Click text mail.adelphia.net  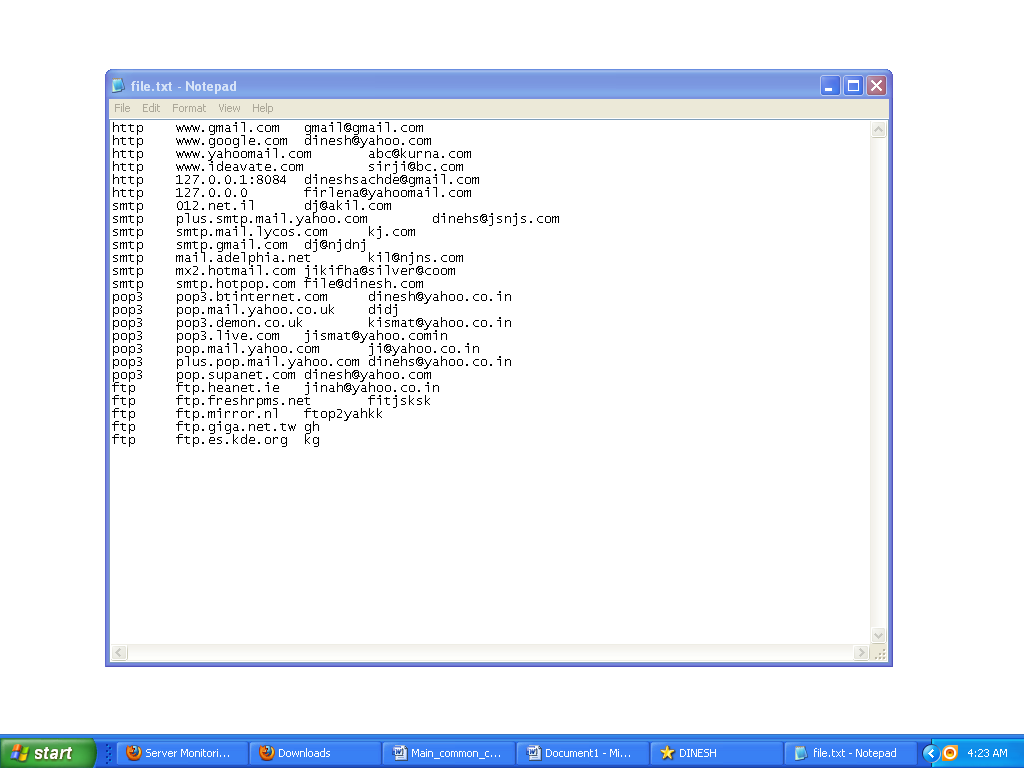244,258
